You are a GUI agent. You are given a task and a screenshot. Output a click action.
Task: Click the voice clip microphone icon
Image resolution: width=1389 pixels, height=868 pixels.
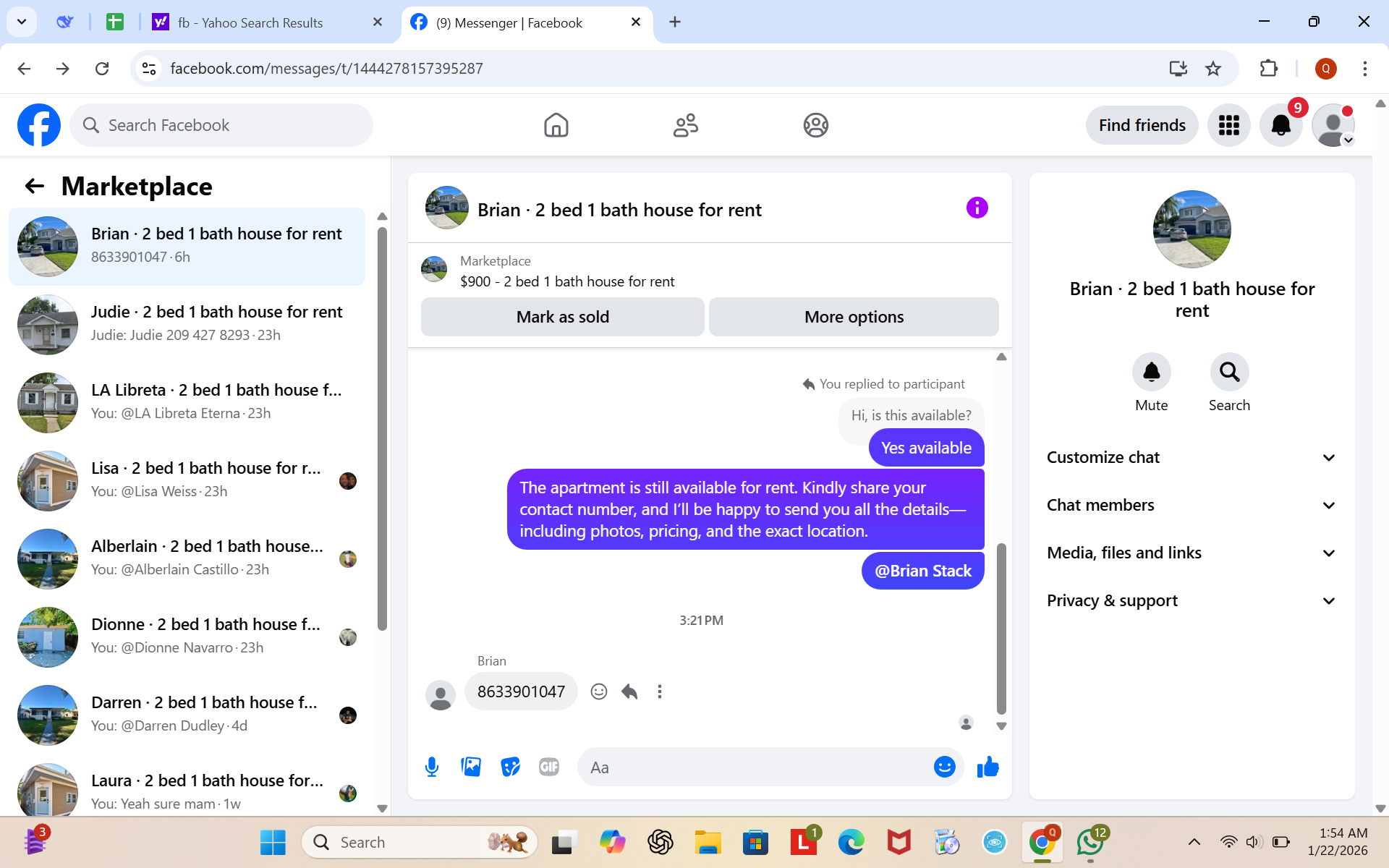(432, 767)
